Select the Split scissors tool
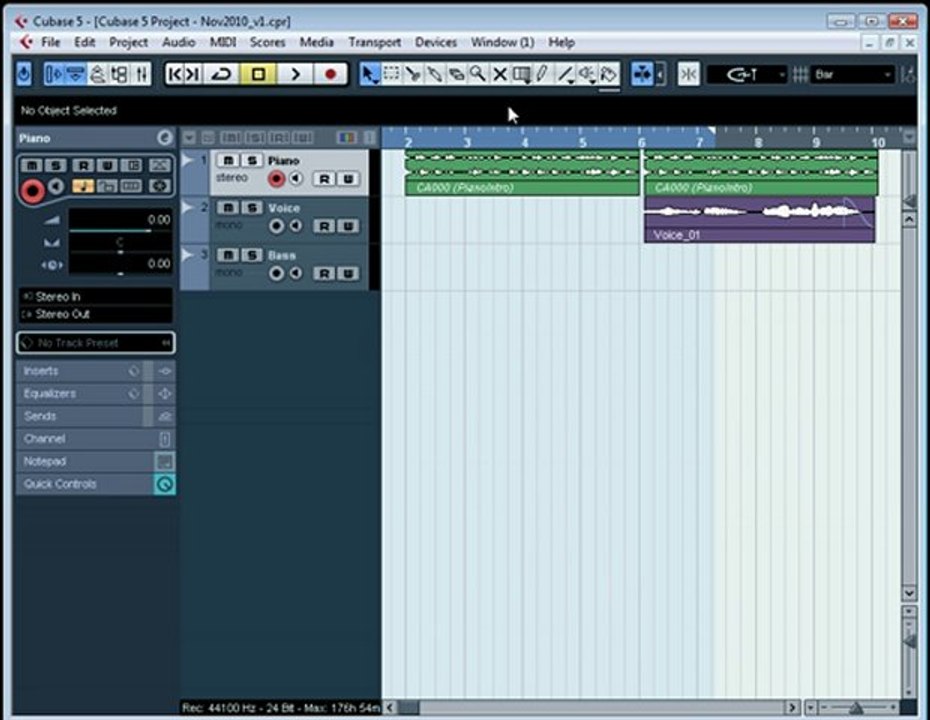Screen dimensions: 930x720 click(x=413, y=74)
